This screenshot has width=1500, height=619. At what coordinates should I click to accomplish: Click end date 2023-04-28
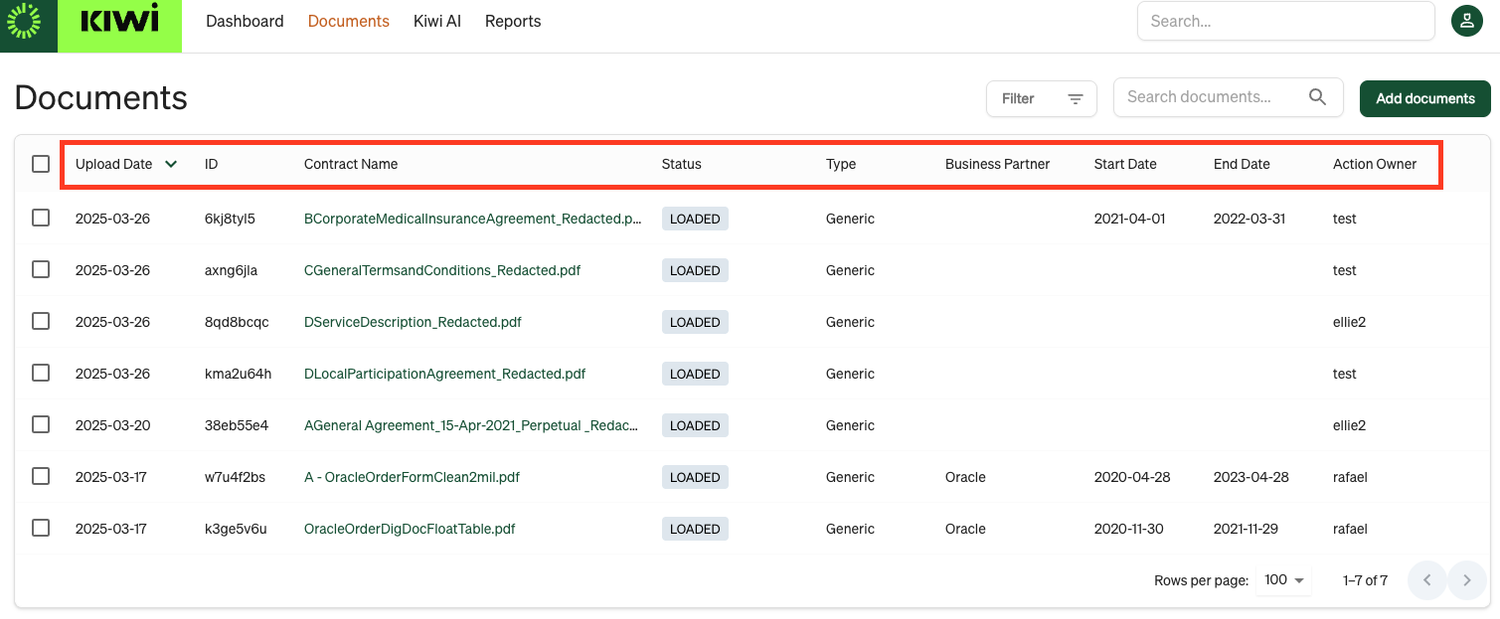[x=1251, y=477]
